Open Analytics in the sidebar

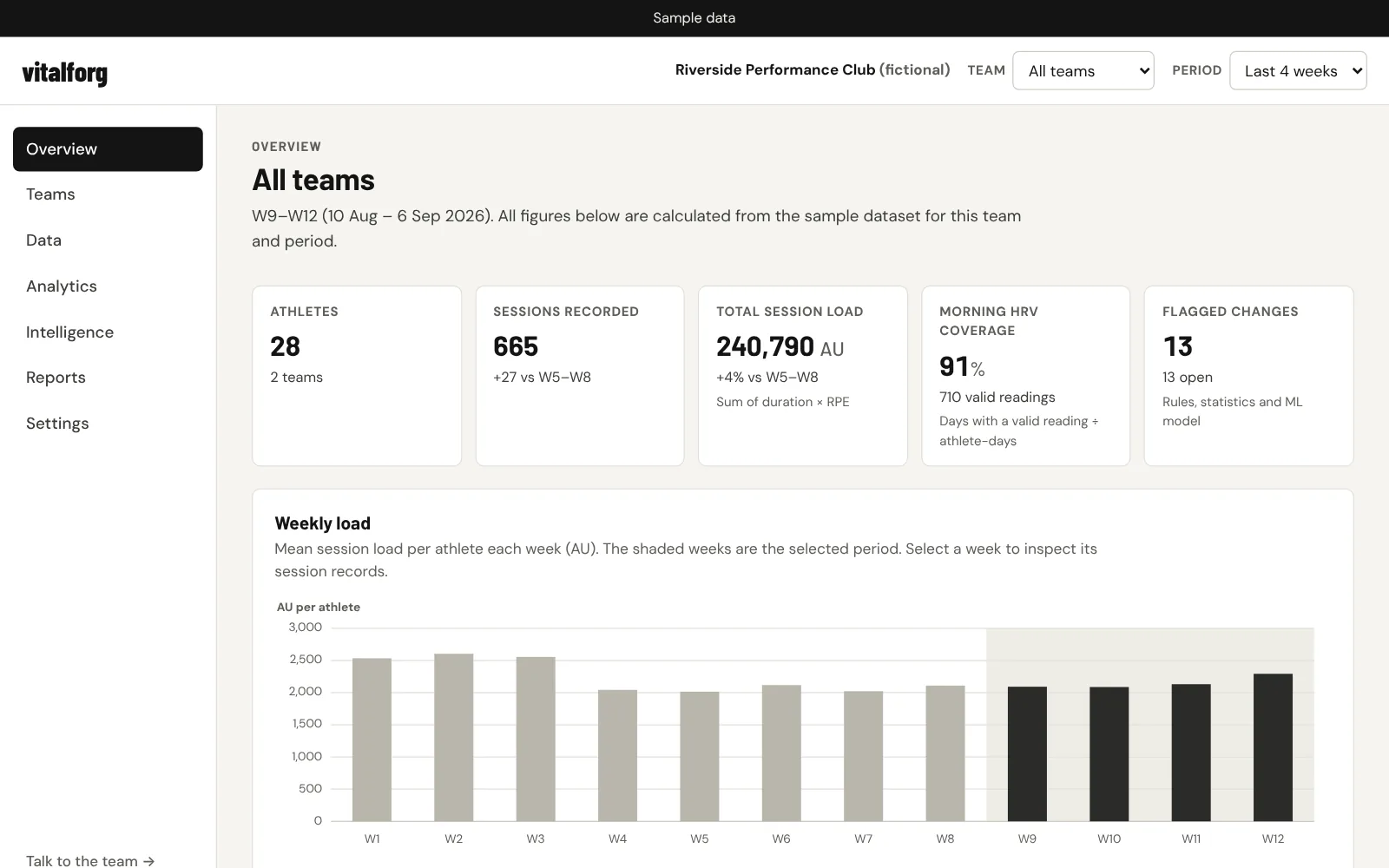[x=108, y=286]
